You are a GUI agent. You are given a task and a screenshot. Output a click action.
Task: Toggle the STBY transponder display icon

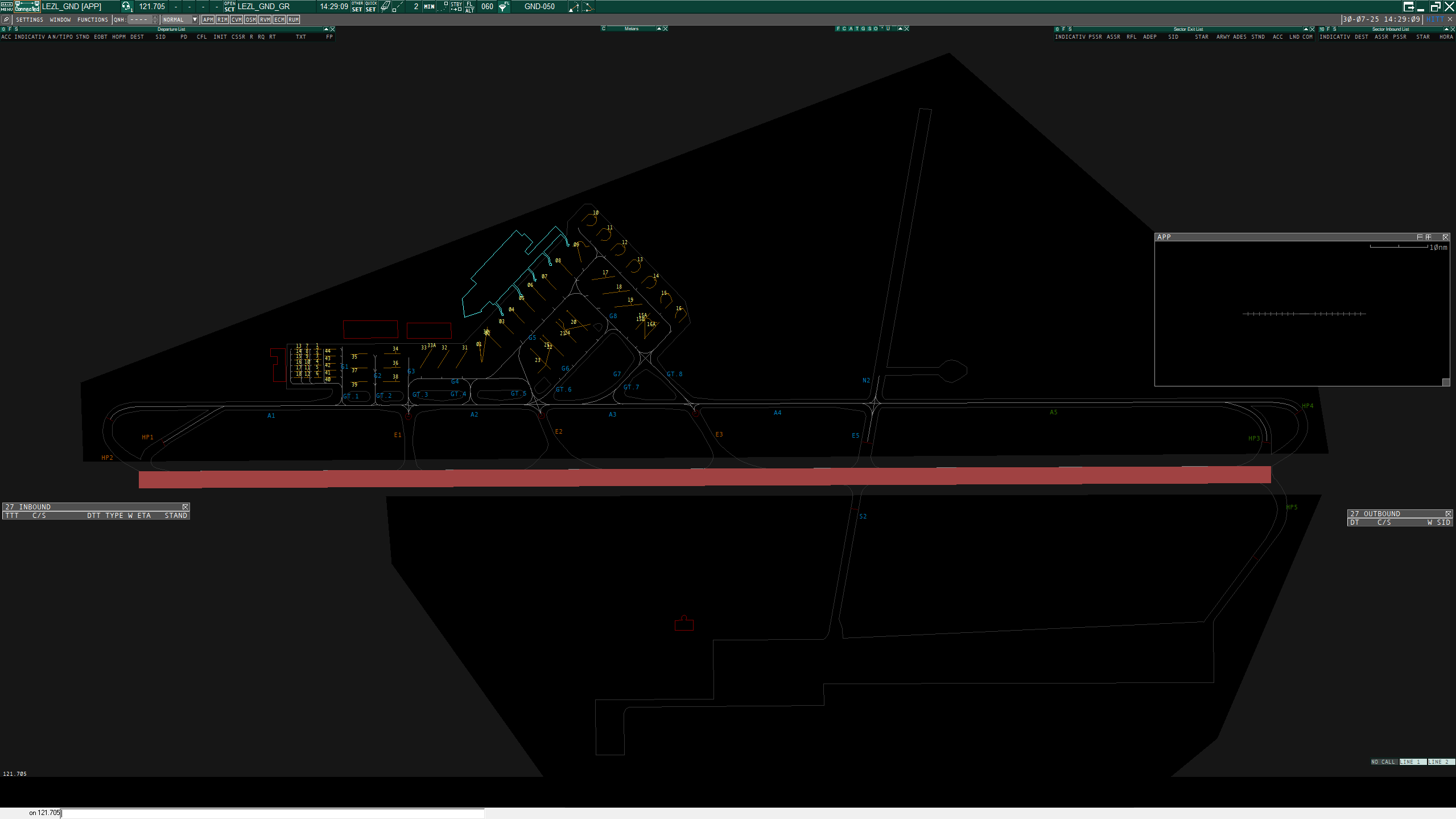[456, 6]
